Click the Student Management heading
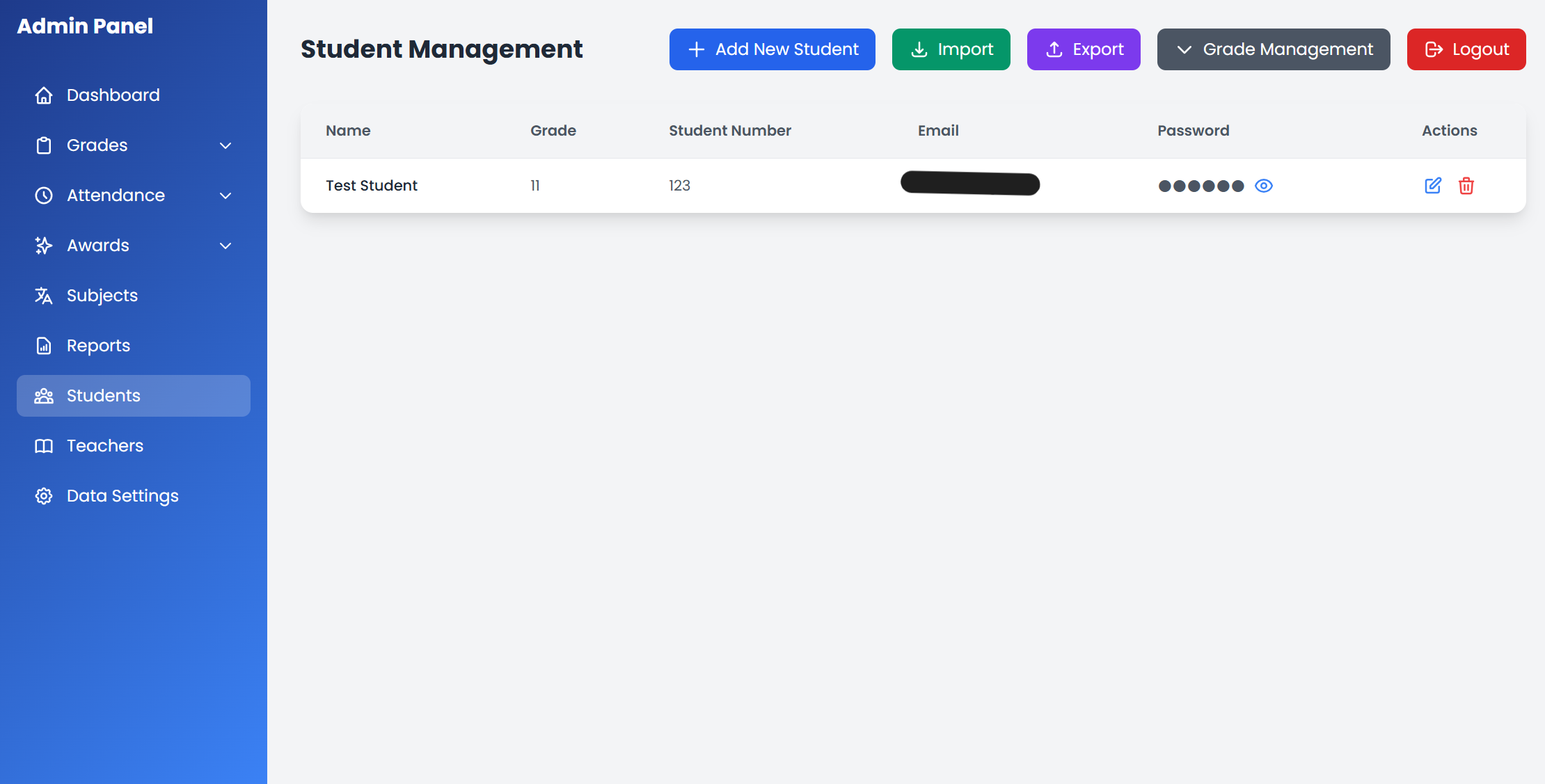Image resolution: width=1545 pixels, height=784 pixels. coord(442,49)
